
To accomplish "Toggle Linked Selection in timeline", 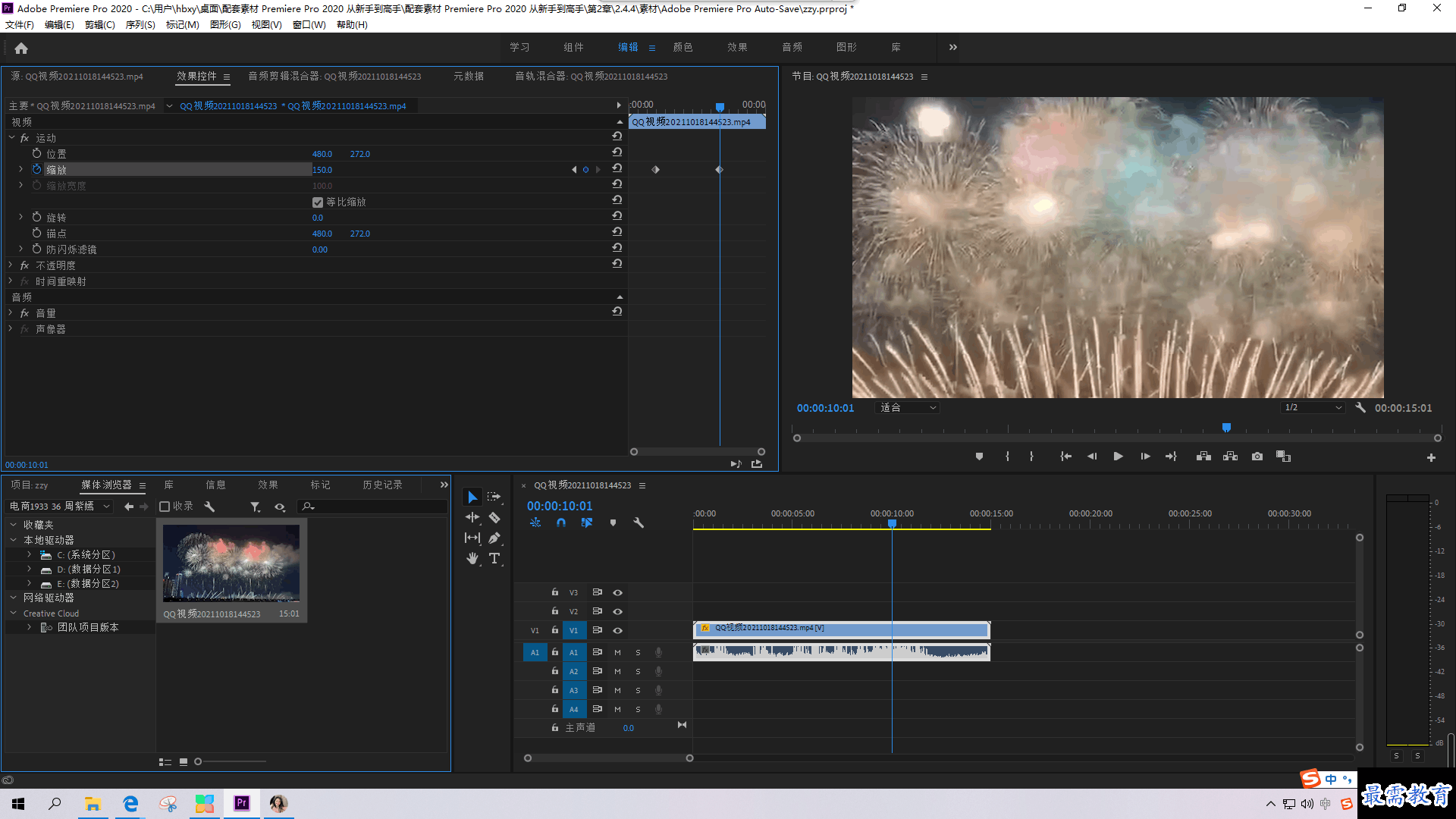I will pos(586,522).
